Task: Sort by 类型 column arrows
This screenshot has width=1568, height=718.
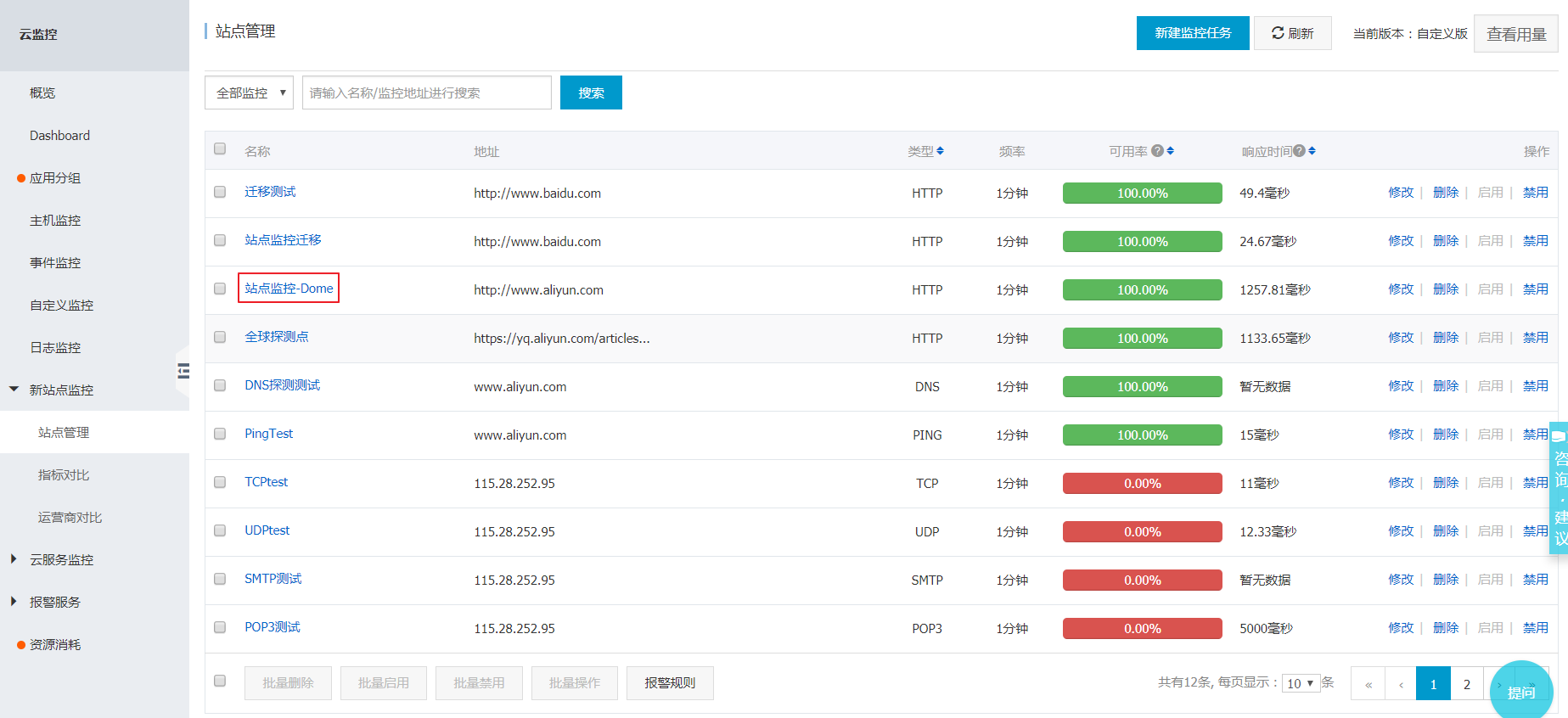Action: [x=940, y=151]
